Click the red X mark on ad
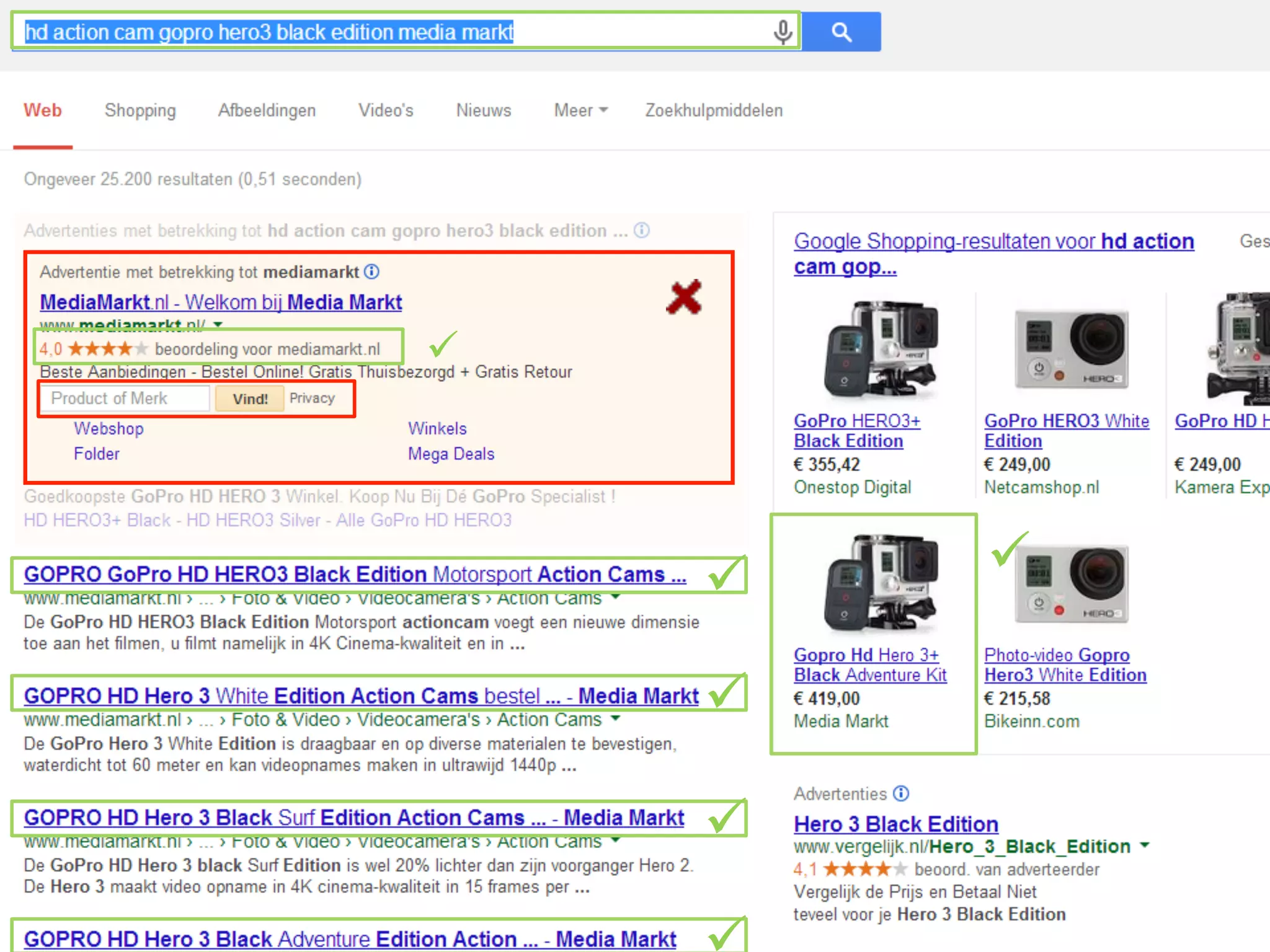 pos(683,297)
